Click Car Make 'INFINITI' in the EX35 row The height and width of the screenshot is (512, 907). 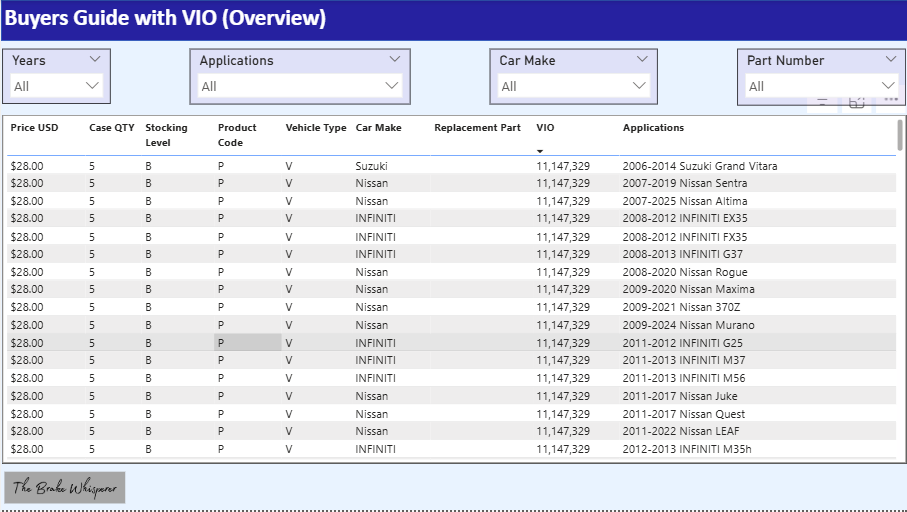coord(375,219)
